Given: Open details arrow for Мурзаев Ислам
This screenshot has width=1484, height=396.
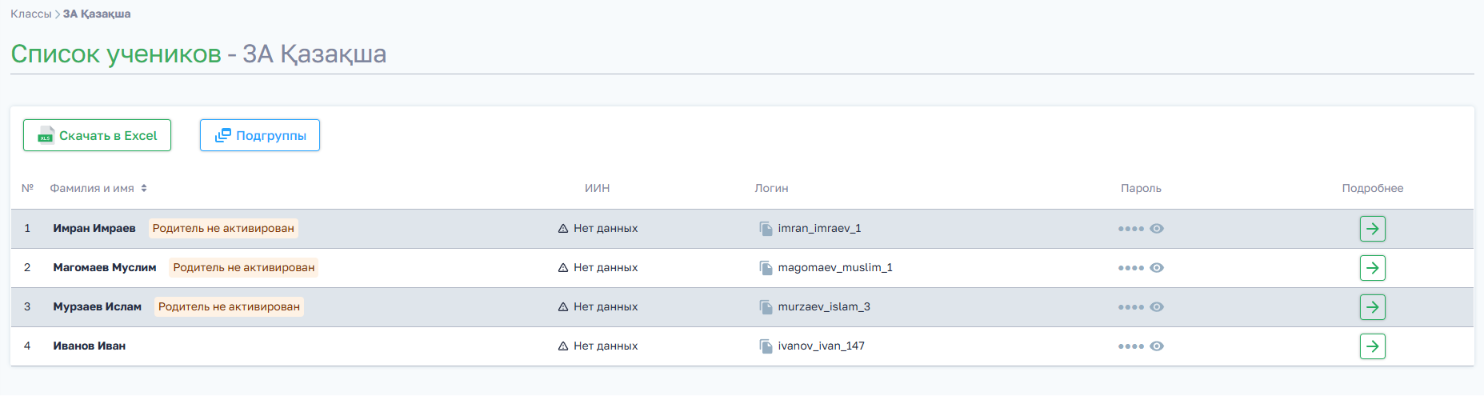Looking at the screenshot, I should [1373, 307].
